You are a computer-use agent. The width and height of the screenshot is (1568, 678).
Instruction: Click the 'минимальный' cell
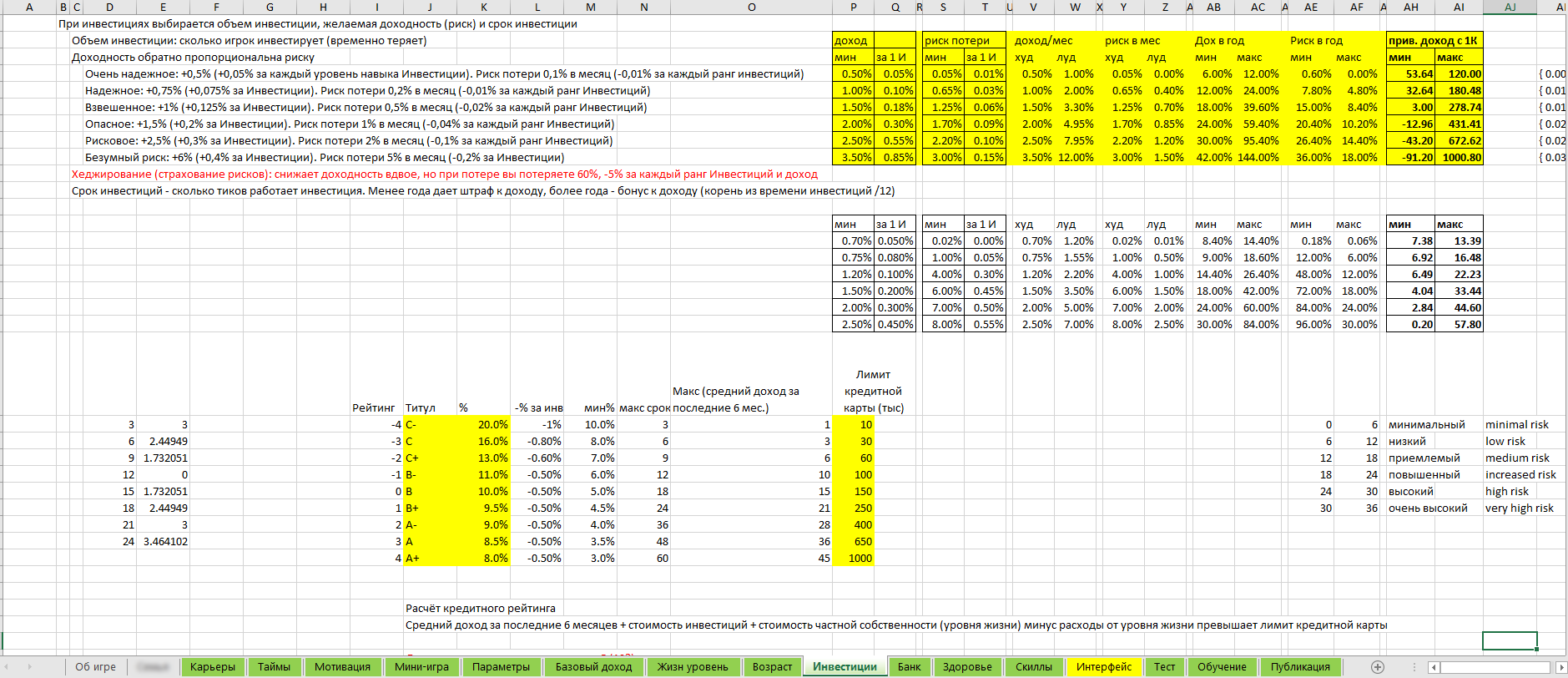click(1426, 424)
